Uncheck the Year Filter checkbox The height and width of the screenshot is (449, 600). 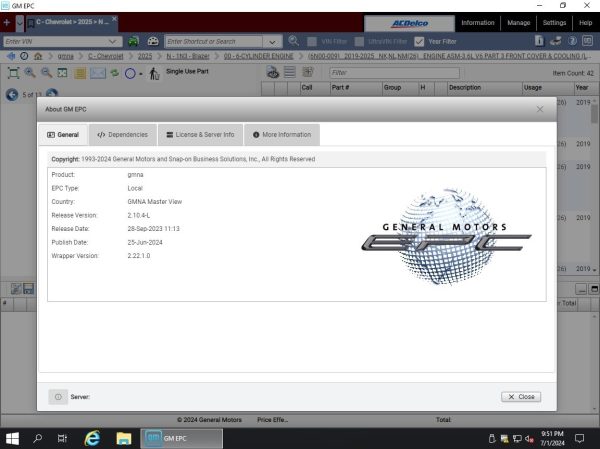[x=419, y=41]
